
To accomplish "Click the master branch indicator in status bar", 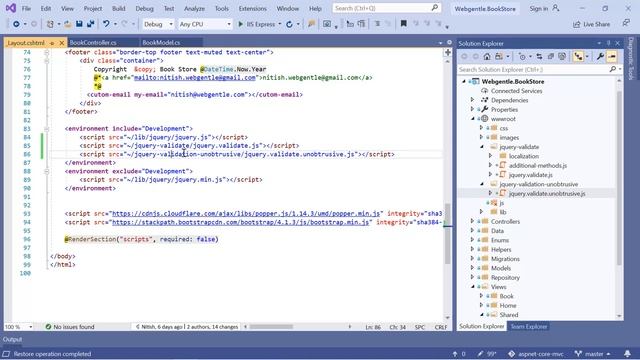I will [592, 354].
